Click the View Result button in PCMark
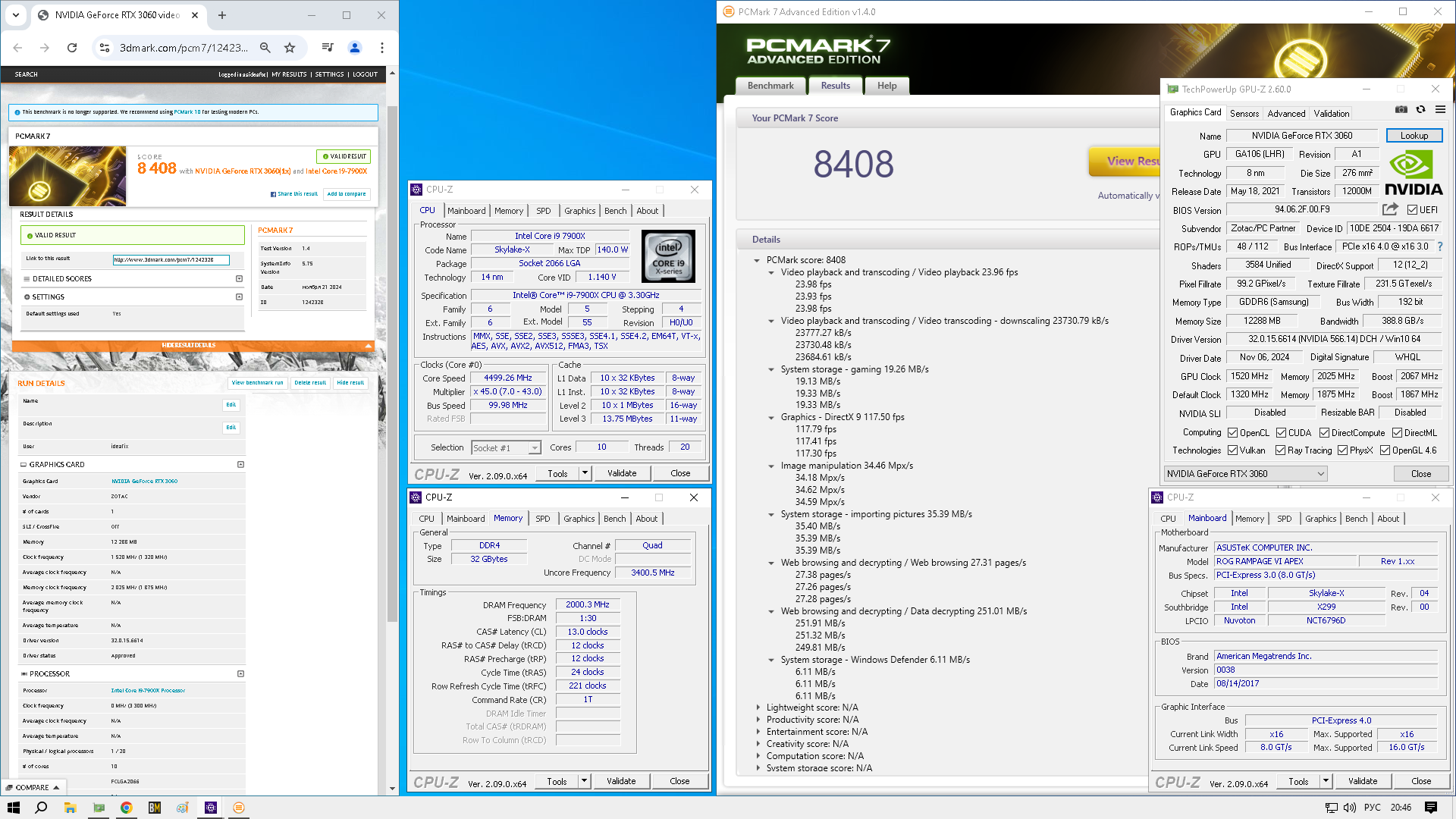The height and width of the screenshot is (819, 1456). coord(1124,162)
